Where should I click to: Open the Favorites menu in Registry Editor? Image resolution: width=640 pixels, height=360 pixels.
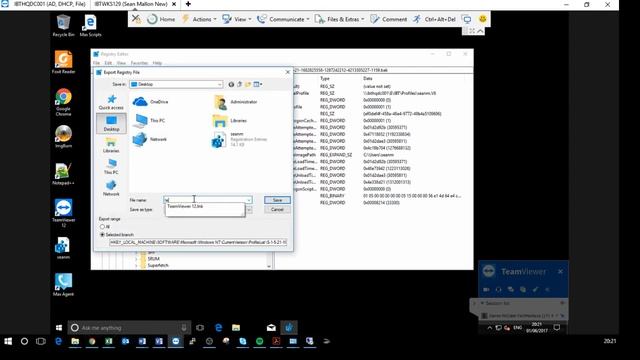tap(139, 63)
